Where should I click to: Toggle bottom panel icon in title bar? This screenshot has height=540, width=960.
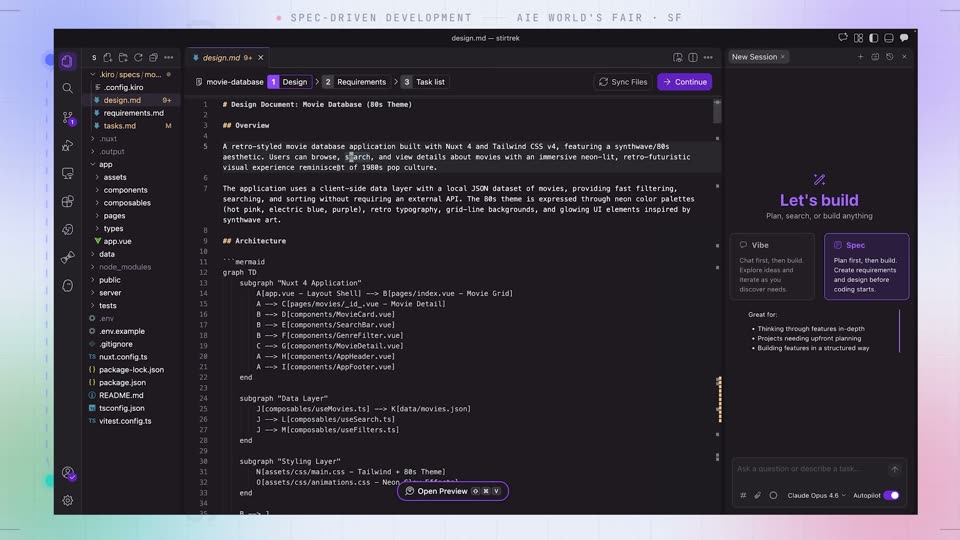point(889,38)
